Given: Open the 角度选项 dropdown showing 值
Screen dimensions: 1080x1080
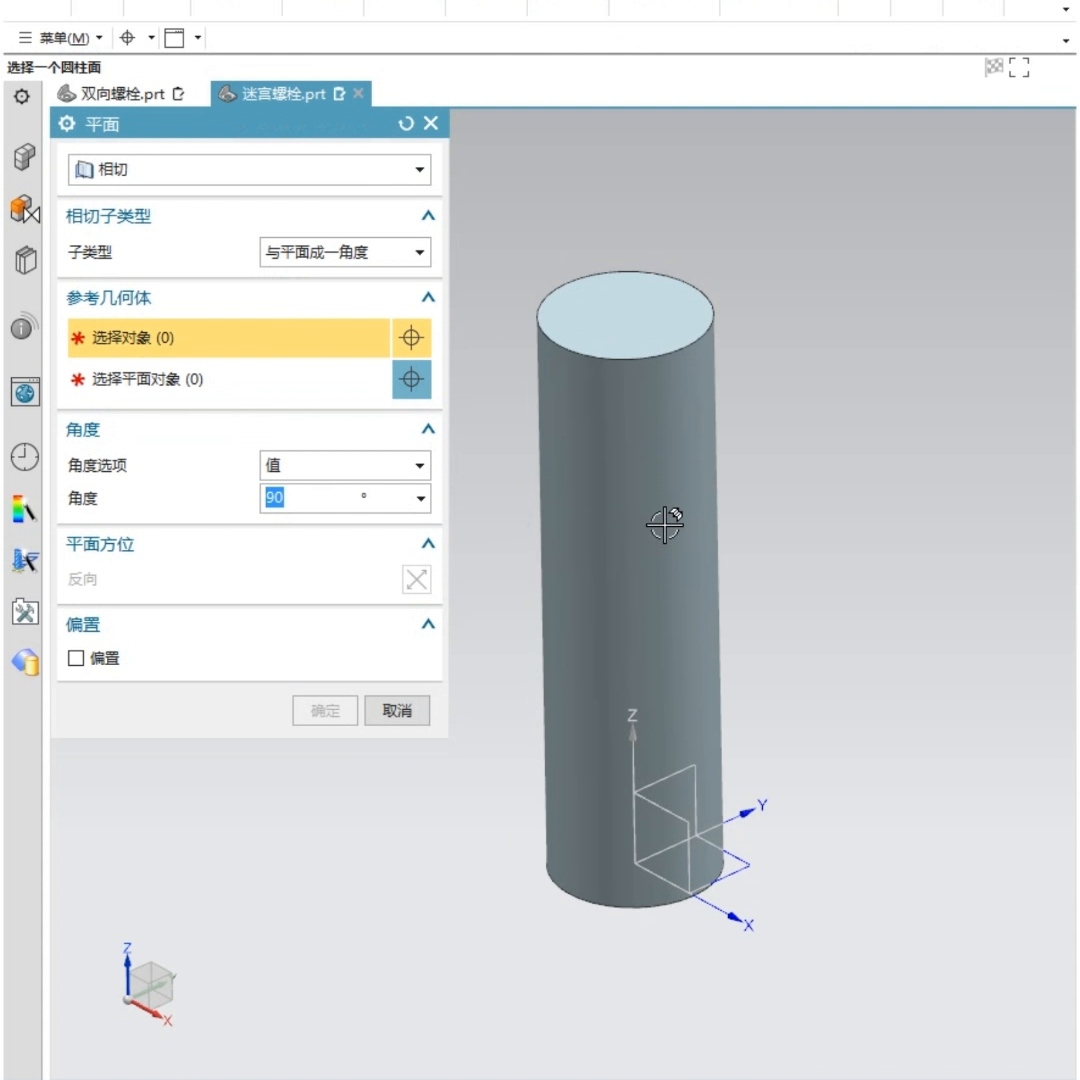Looking at the screenshot, I should [345, 466].
